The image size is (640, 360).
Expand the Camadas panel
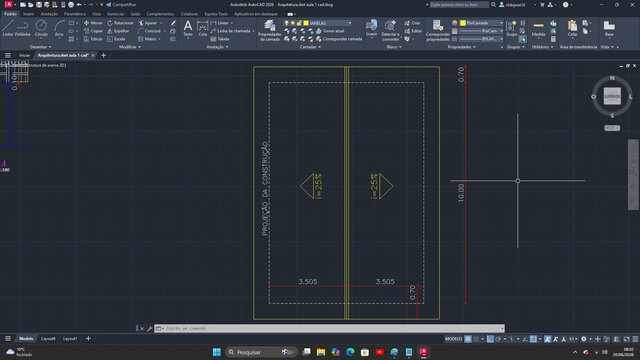(x=310, y=47)
